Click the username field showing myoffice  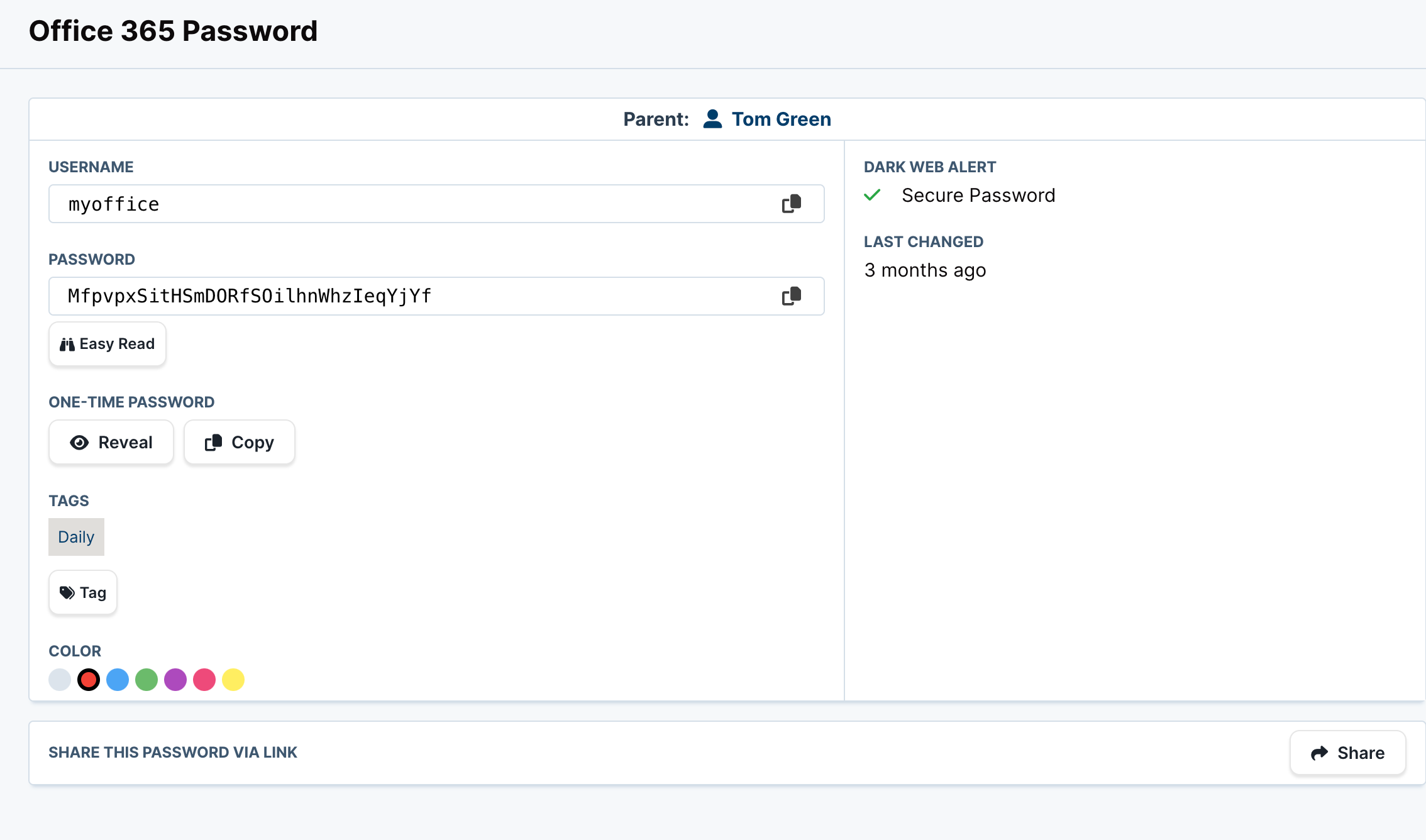tap(436, 204)
